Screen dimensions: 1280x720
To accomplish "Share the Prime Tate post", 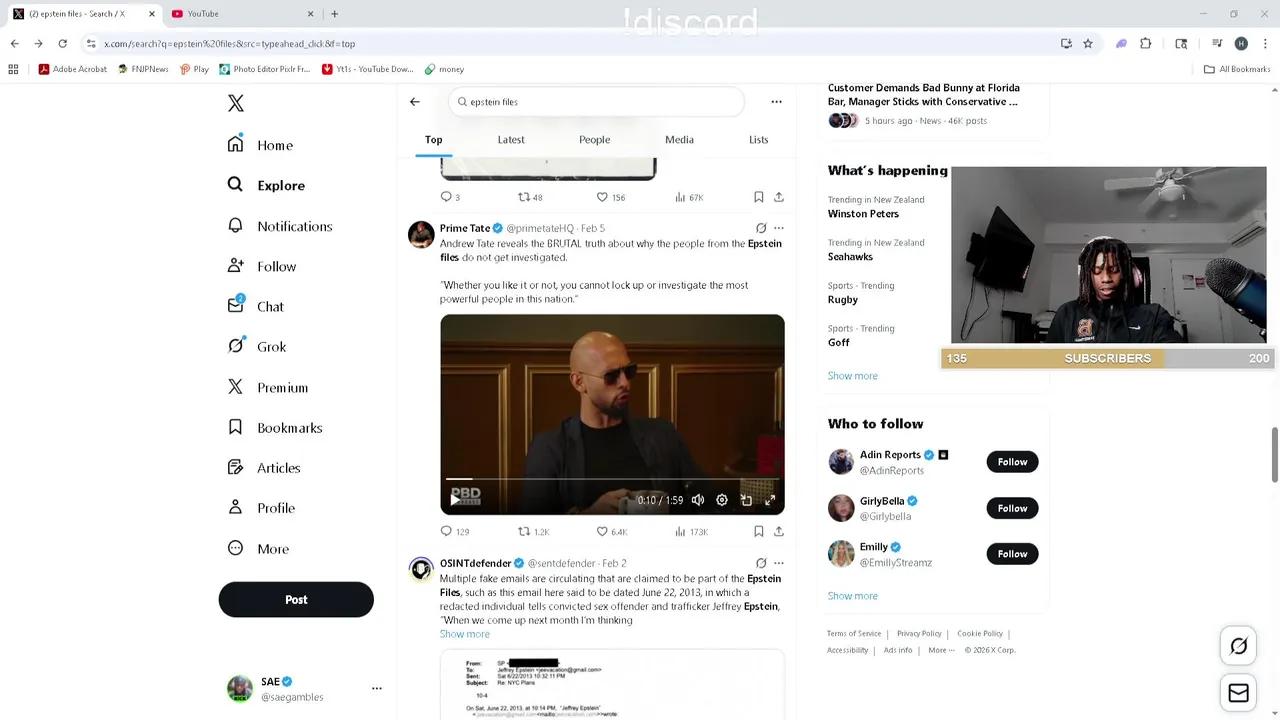I will [x=779, y=531].
